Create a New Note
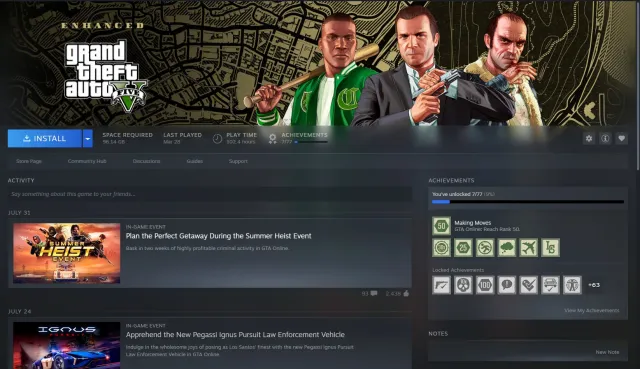 (x=607, y=352)
